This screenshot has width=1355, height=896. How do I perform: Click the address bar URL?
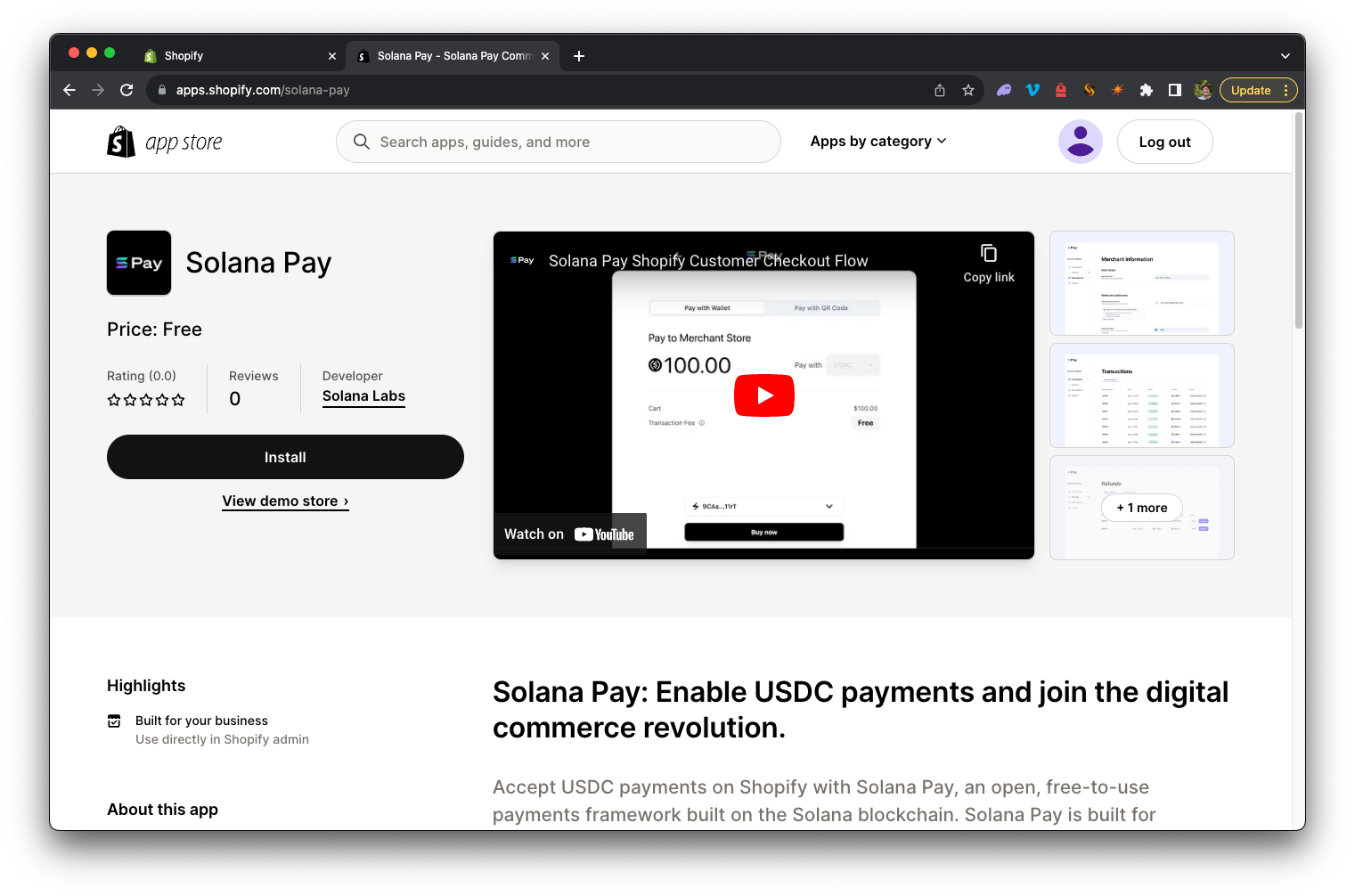(x=263, y=90)
